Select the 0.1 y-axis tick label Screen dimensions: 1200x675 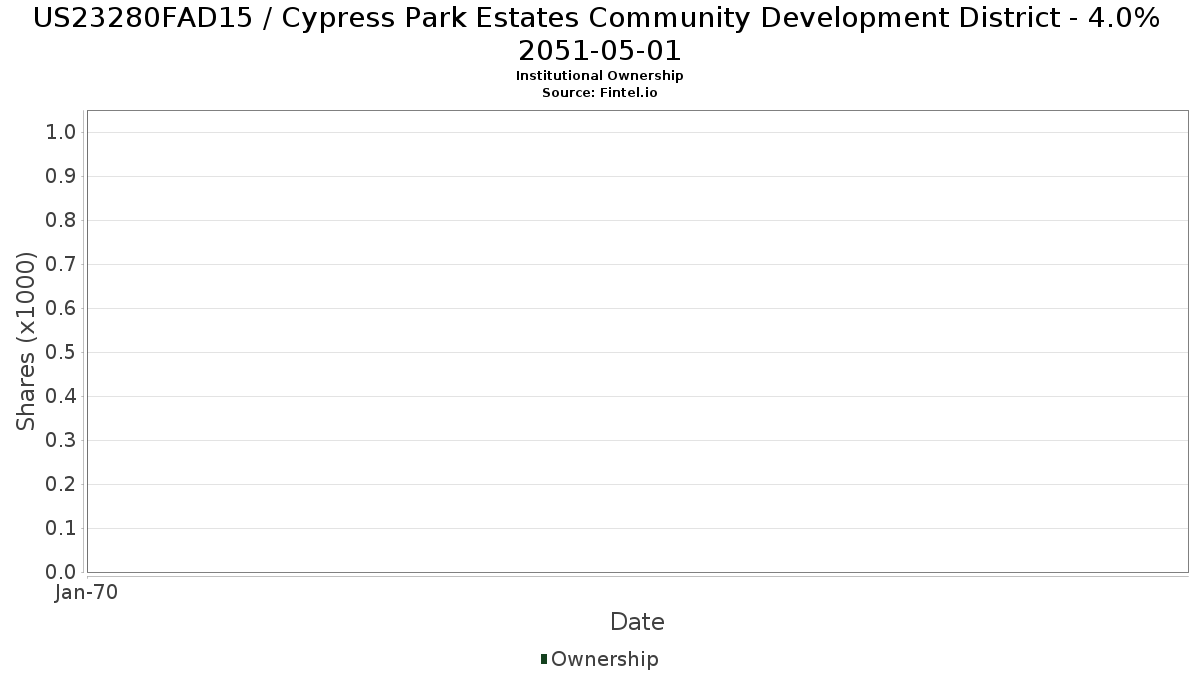[x=61, y=529]
